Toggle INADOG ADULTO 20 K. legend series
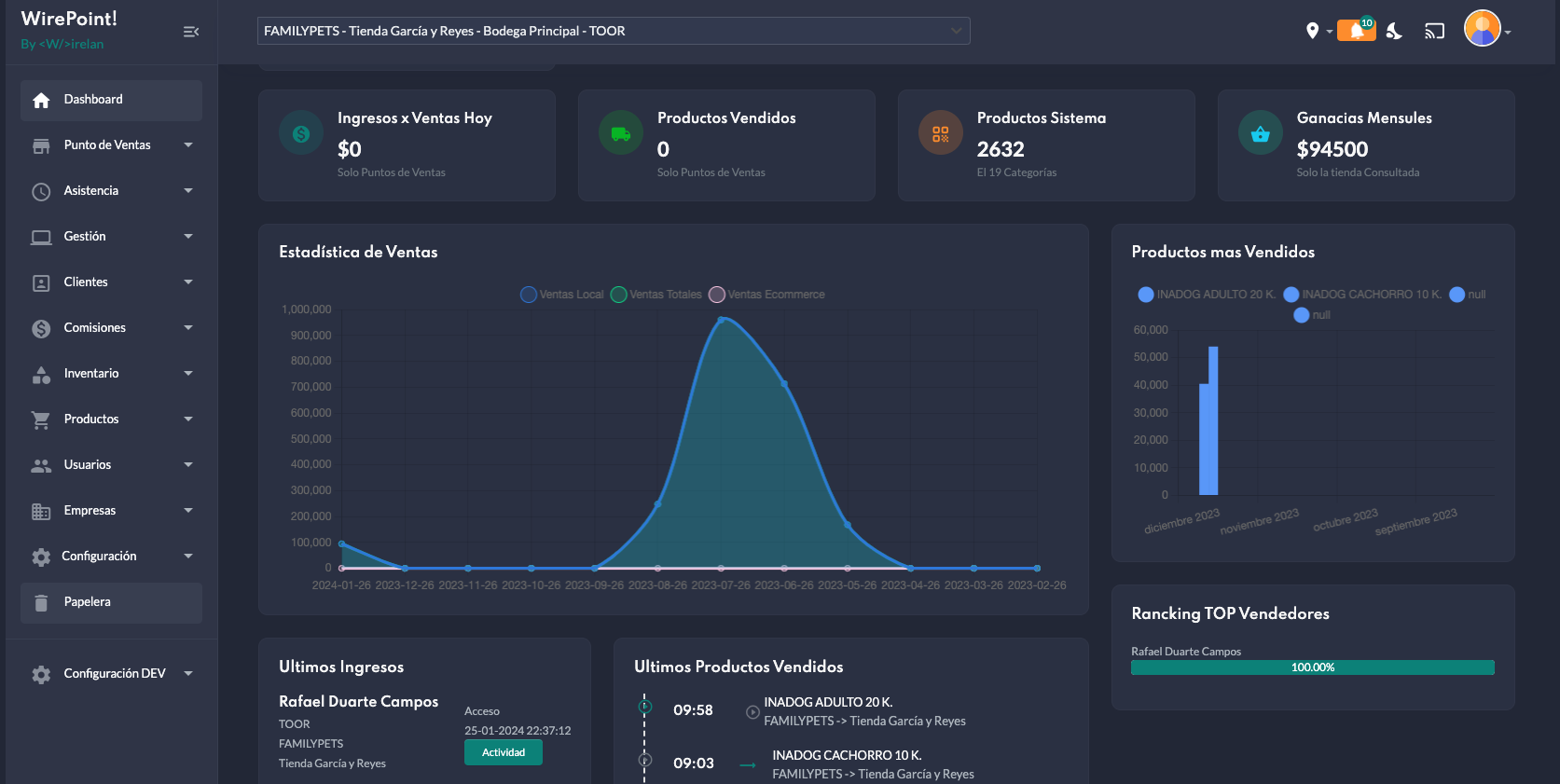The height and width of the screenshot is (784, 1560). pos(1207,295)
